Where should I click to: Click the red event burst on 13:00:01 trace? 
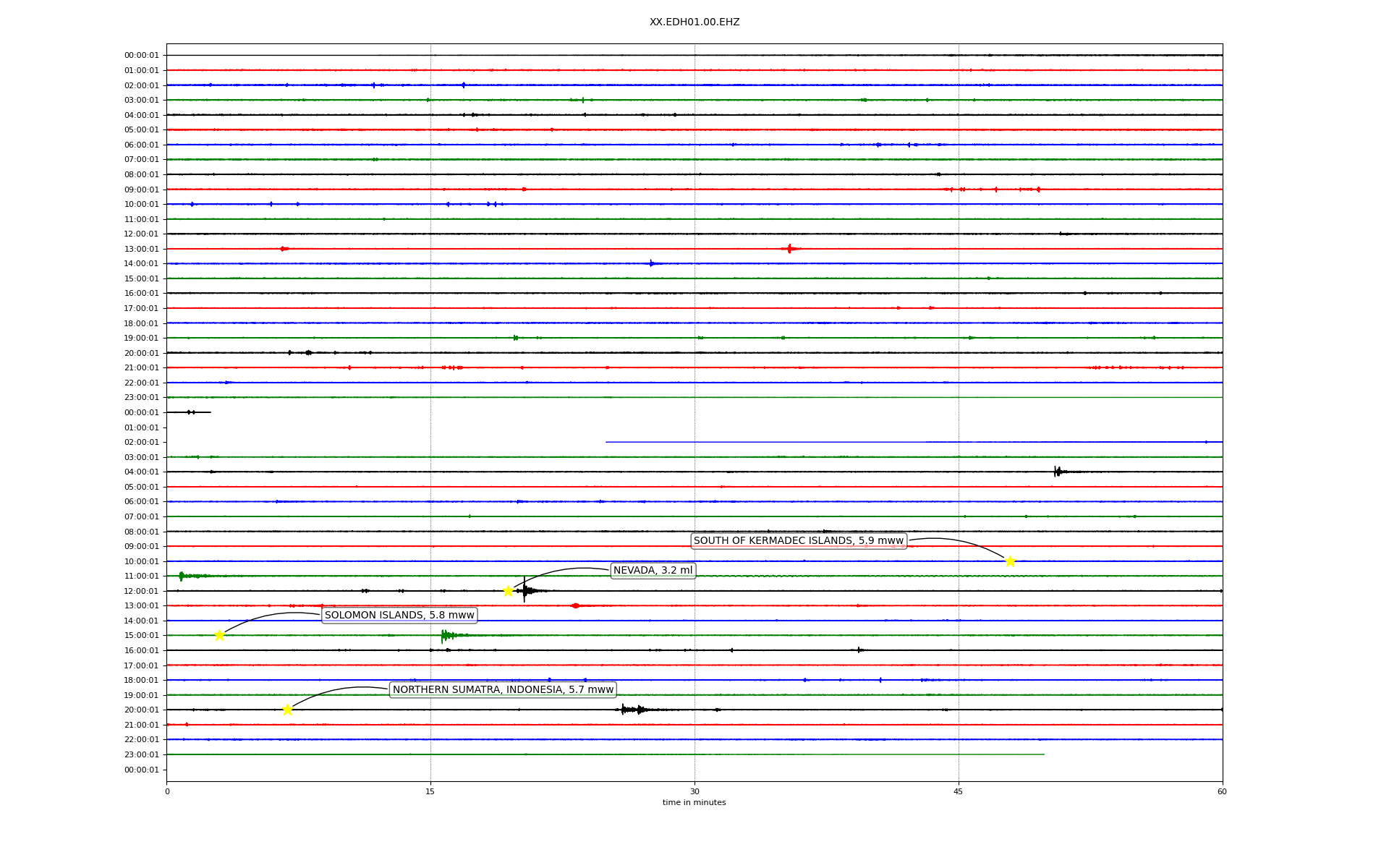[789, 249]
